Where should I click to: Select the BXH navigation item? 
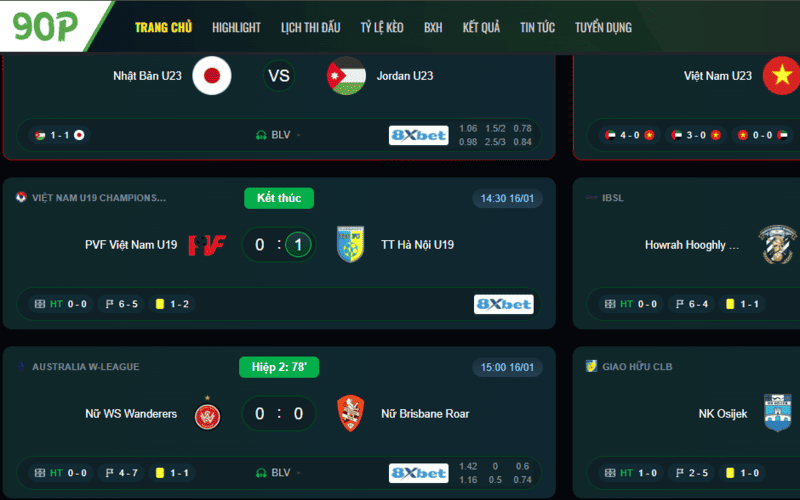tap(433, 28)
